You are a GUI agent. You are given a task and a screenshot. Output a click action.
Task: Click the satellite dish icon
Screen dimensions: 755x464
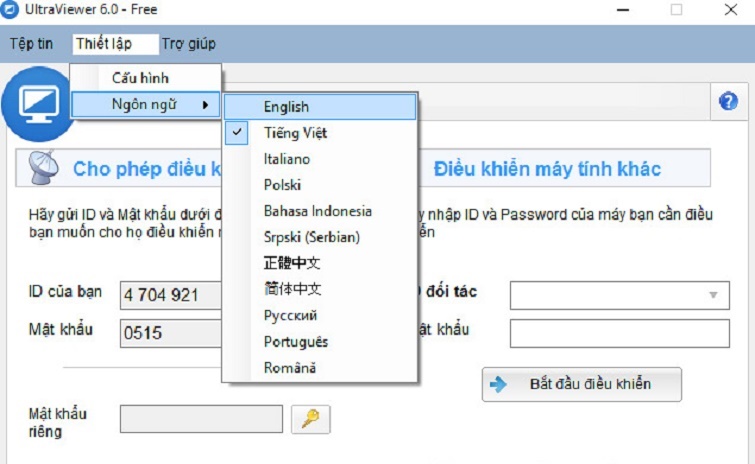click(44, 167)
